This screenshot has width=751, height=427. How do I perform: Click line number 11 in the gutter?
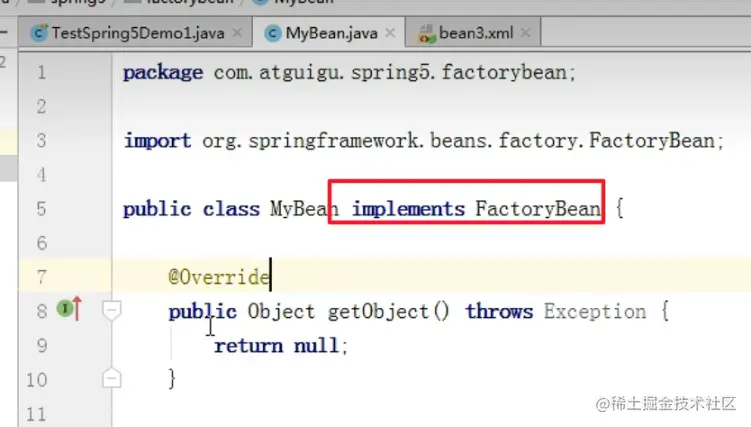[36, 414]
